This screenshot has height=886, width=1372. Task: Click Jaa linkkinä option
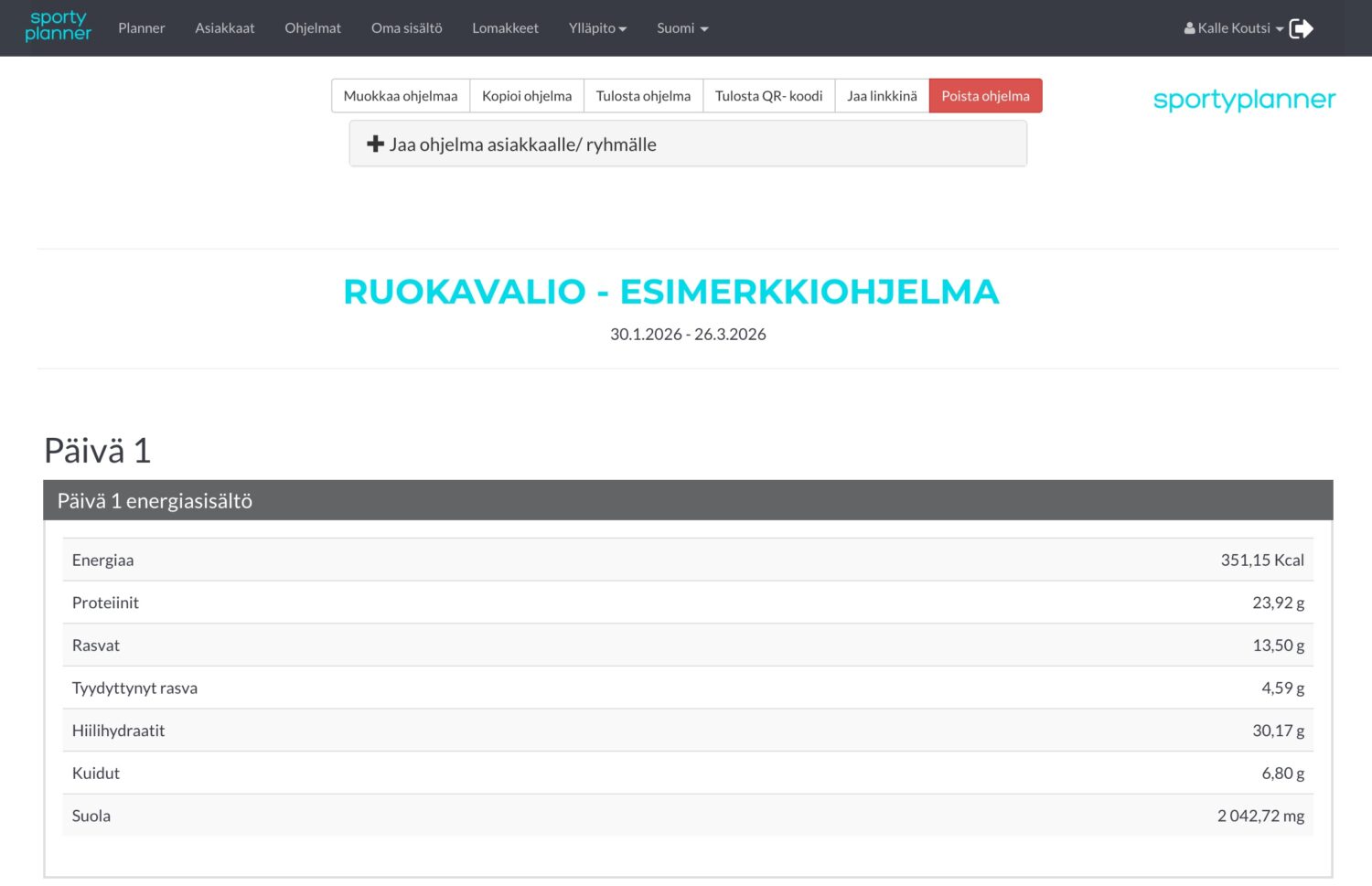(882, 95)
